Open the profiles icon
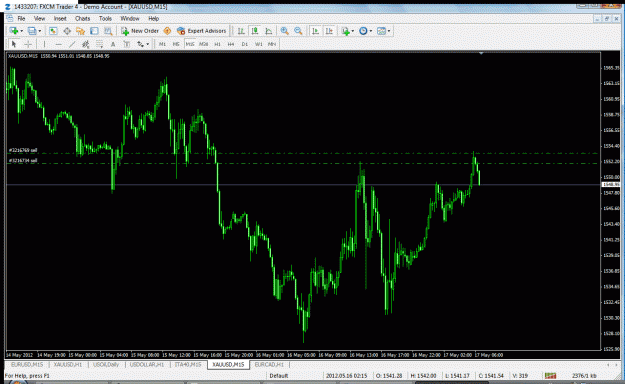The width and height of the screenshot is (625, 384). pyautogui.click(x=32, y=31)
